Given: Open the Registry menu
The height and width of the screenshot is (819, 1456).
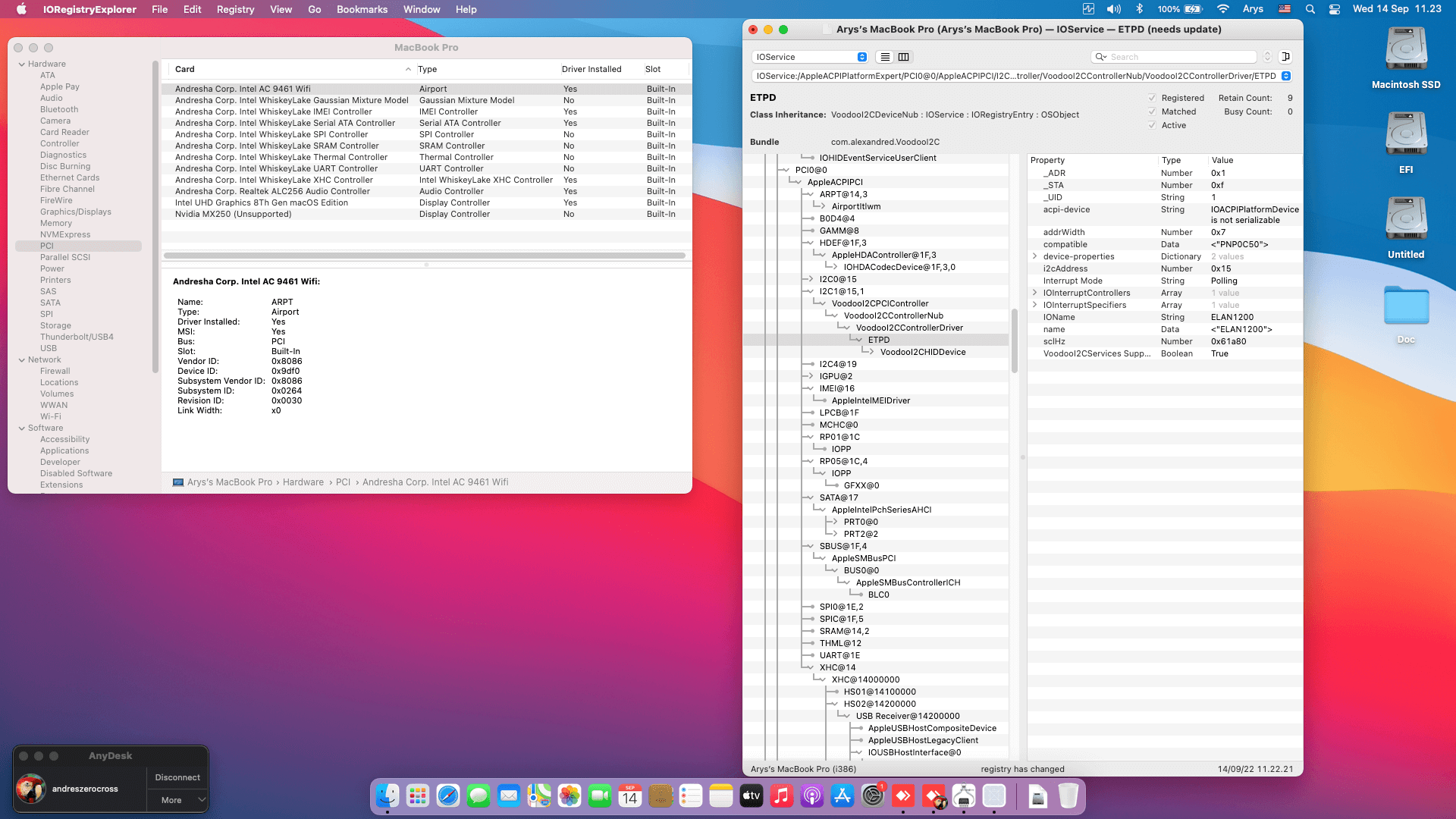Looking at the screenshot, I should click(x=235, y=9).
